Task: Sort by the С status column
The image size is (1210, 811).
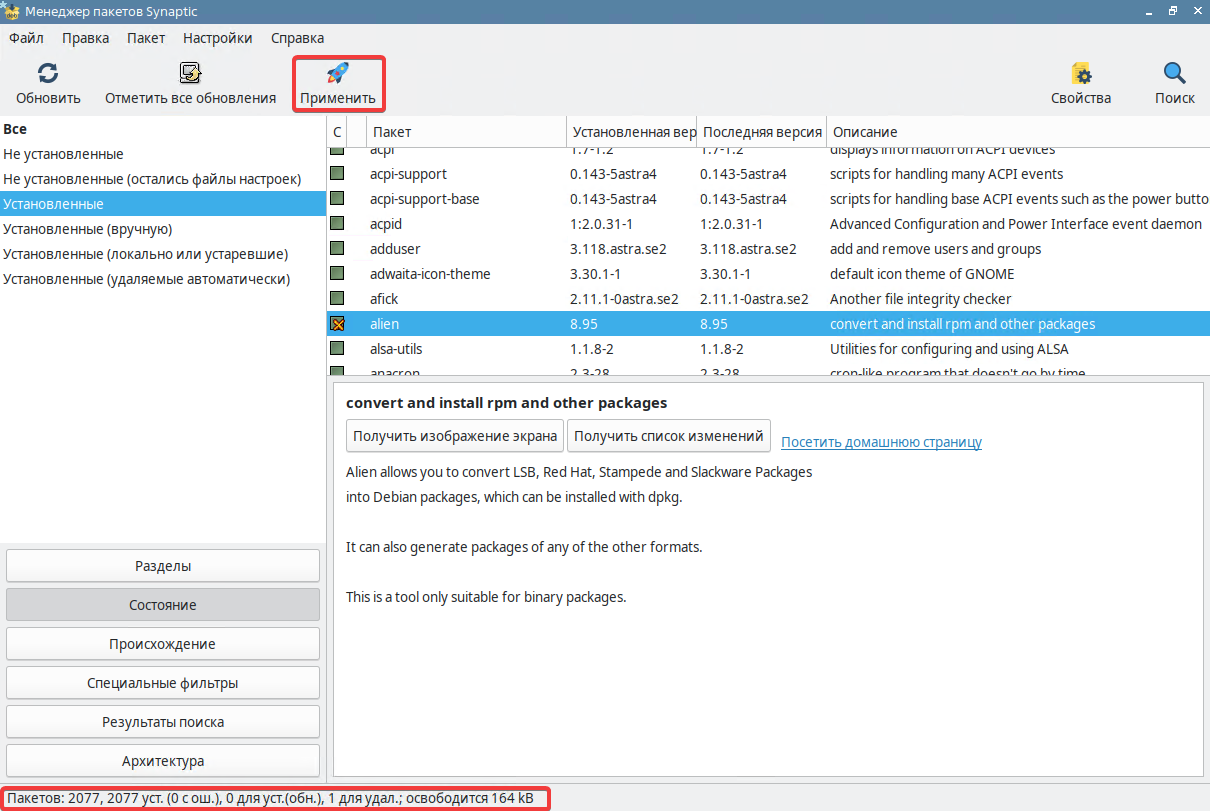Action: pos(337,132)
